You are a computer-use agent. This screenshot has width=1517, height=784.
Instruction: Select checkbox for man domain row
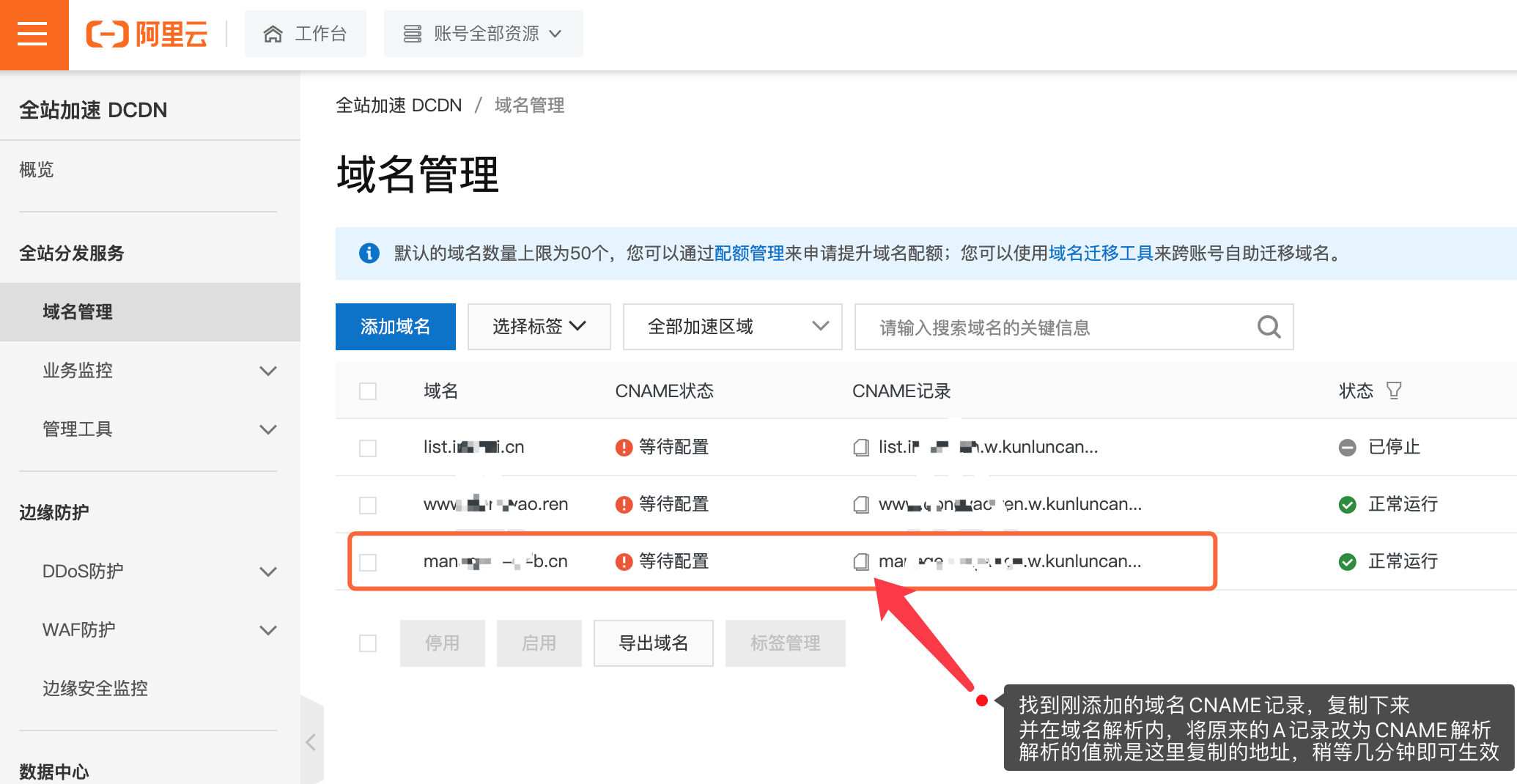click(x=368, y=562)
